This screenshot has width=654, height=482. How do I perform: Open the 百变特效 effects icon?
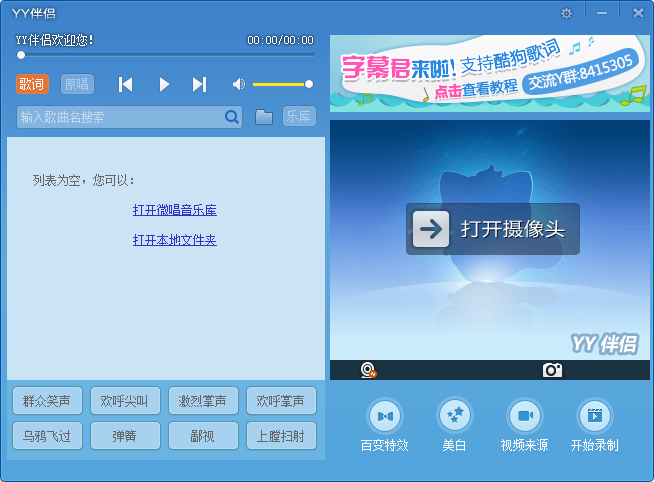pyautogui.click(x=385, y=415)
